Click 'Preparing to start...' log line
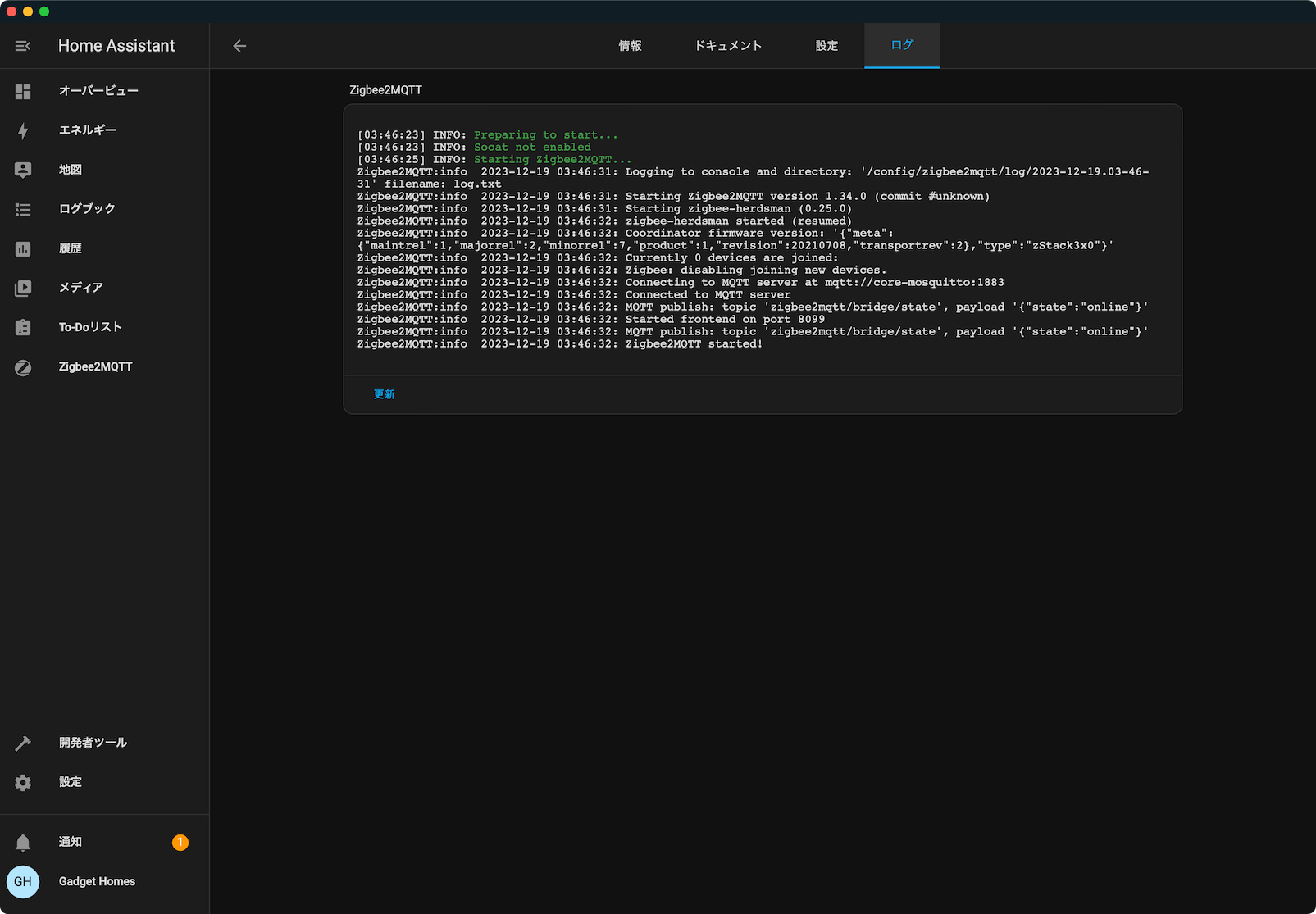The image size is (1316, 914). coord(546,135)
